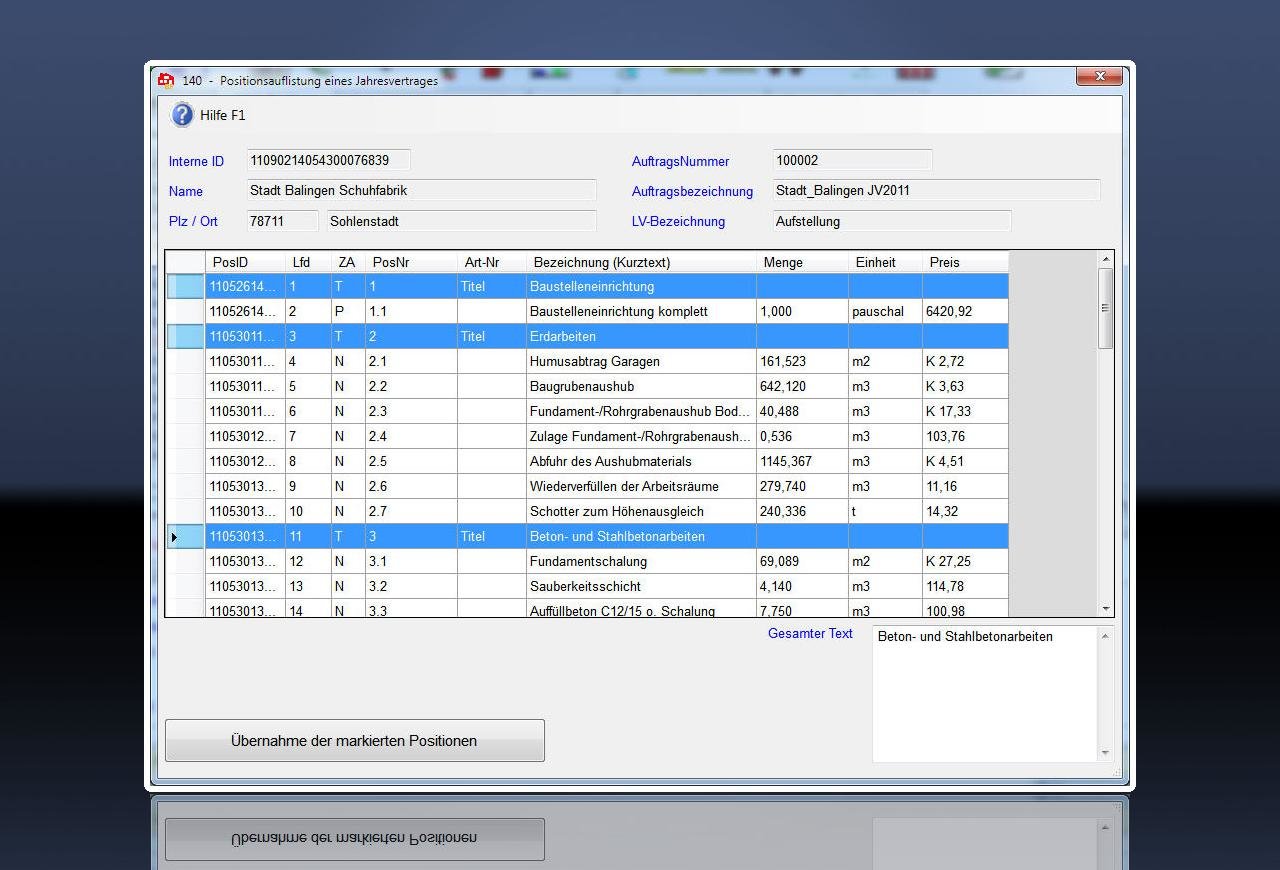Select row selector of Erdarbeiten title row
Image resolution: width=1280 pixels, height=870 pixels.
tap(185, 337)
